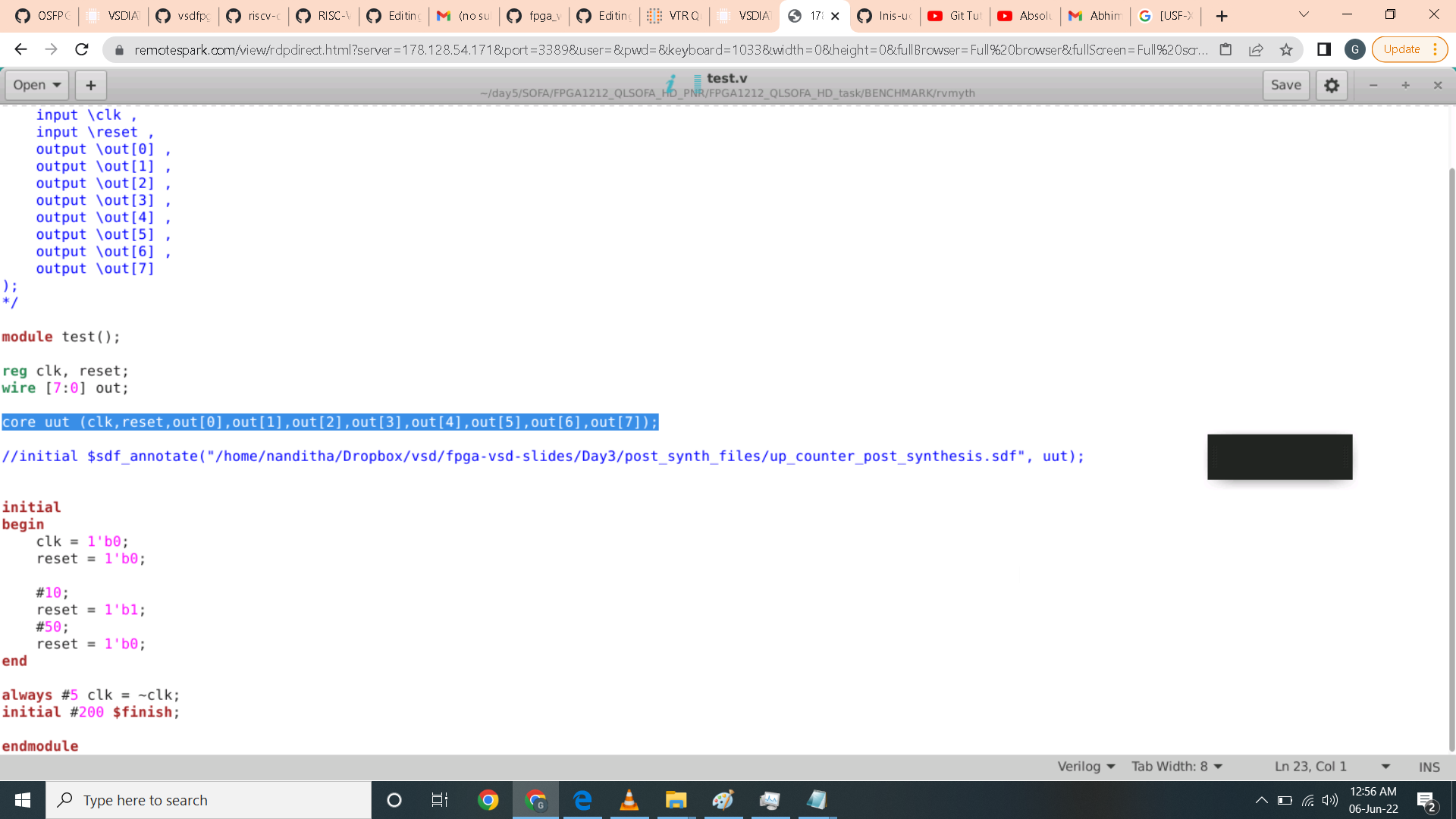The height and width of the screenshot is (819, 1456).
Task: Open new document with plus button
Action: pos(91,85)
